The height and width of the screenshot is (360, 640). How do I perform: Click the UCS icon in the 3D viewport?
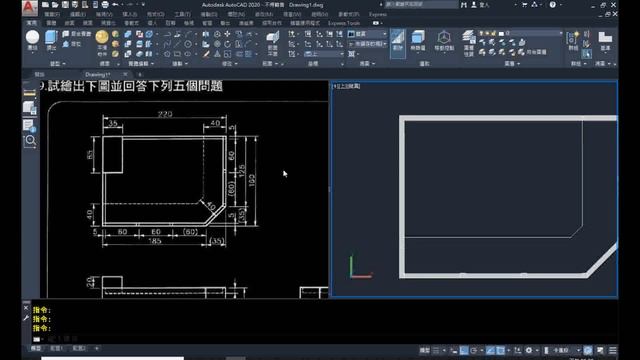360,267
